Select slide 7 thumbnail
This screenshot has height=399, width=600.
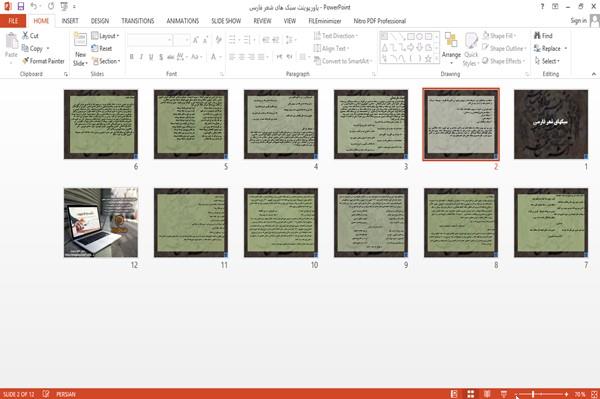coord(551,222)
